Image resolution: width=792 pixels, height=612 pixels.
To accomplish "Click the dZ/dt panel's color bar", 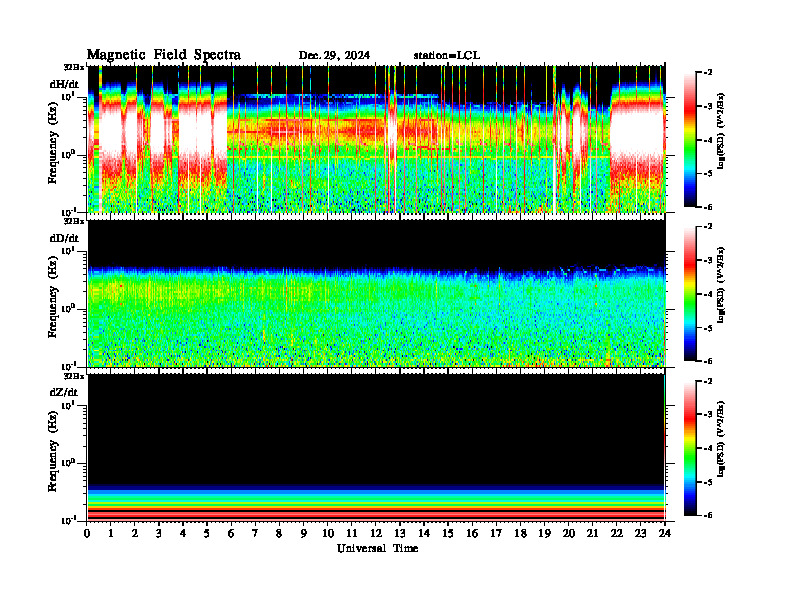I will (x=690, y=448).
